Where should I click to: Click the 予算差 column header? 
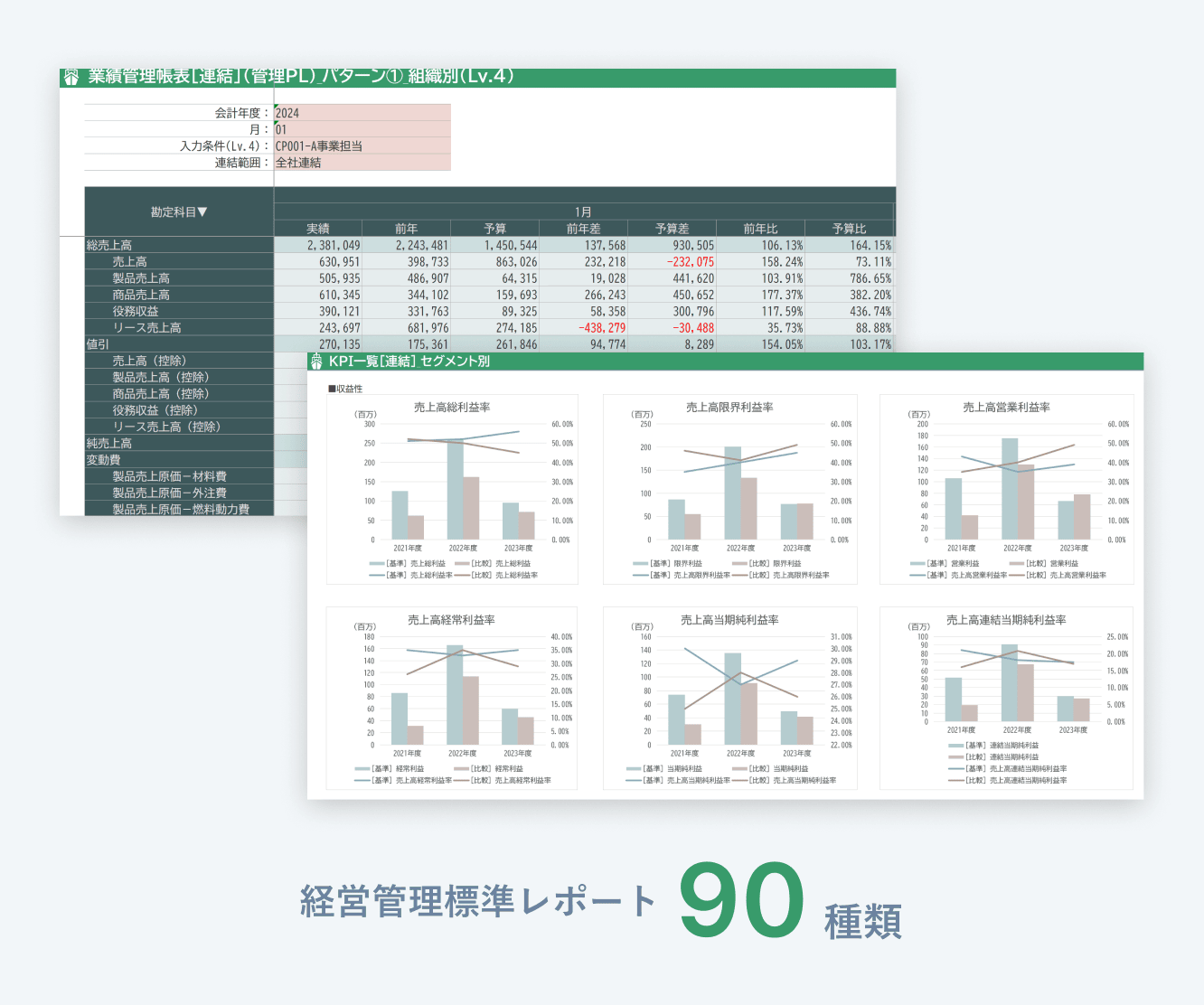coord(673,229)
